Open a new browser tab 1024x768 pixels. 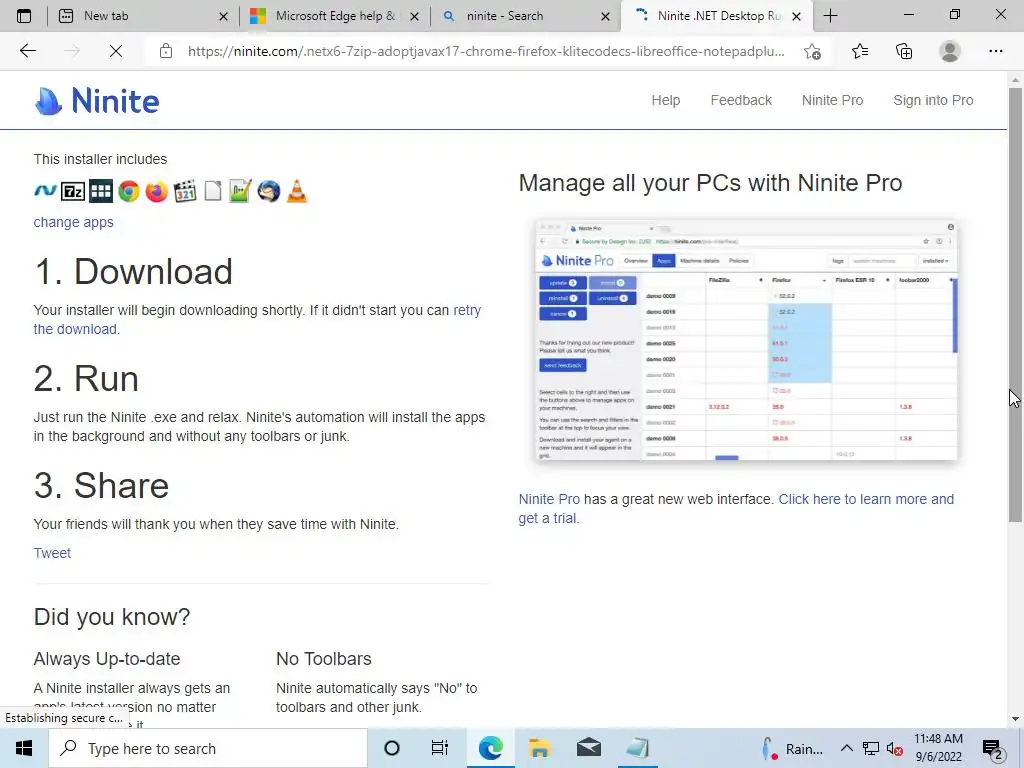pos(831,16)
